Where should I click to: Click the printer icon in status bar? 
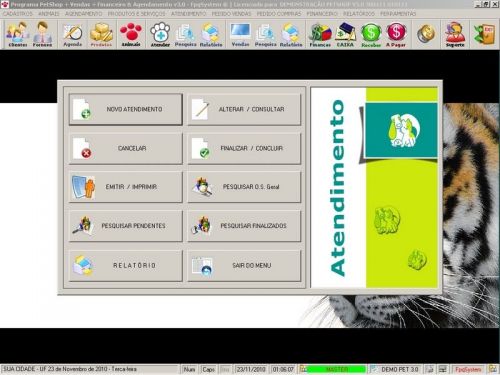[x=430, y=369]
